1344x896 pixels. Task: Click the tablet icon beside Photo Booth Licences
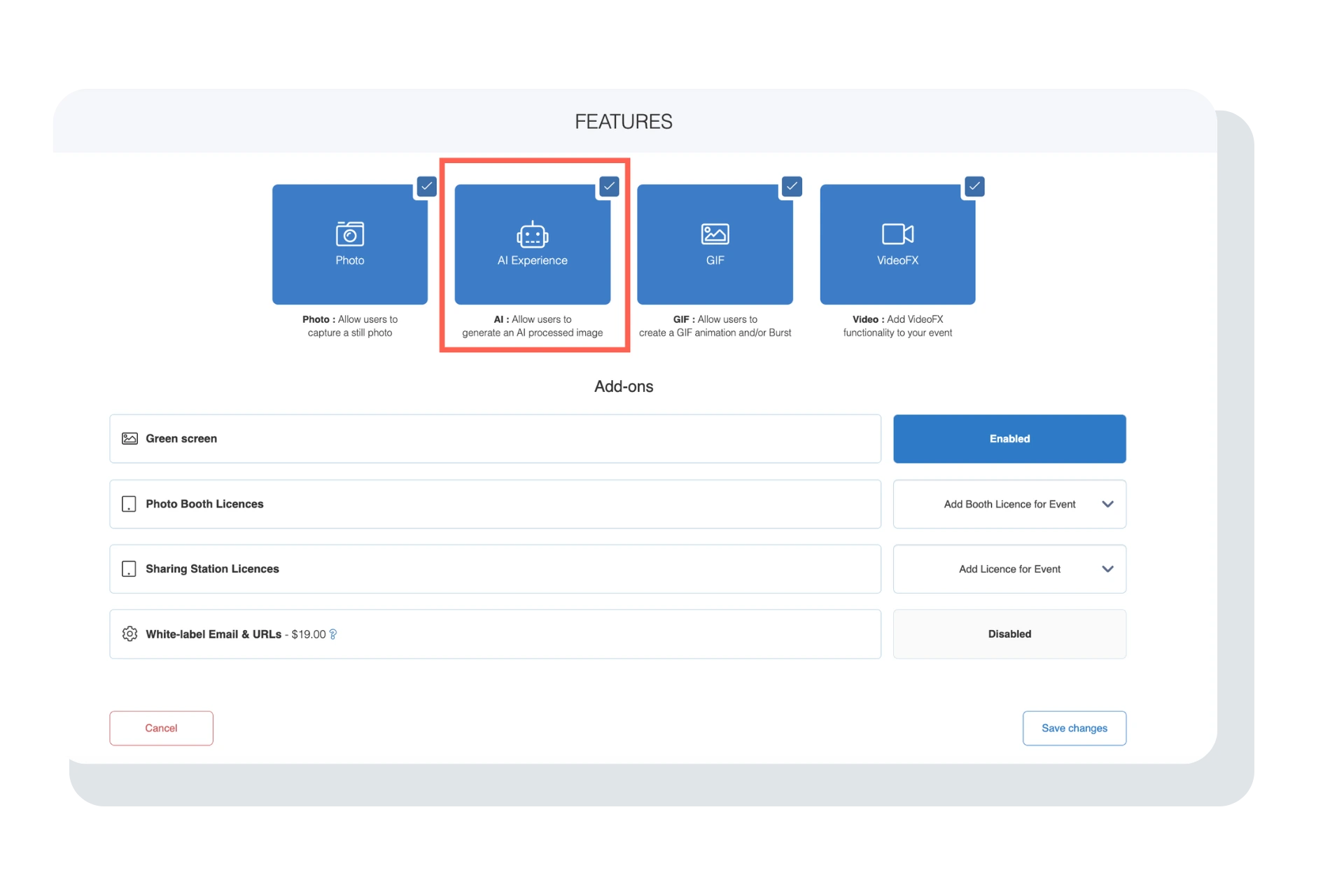[129, 504]
